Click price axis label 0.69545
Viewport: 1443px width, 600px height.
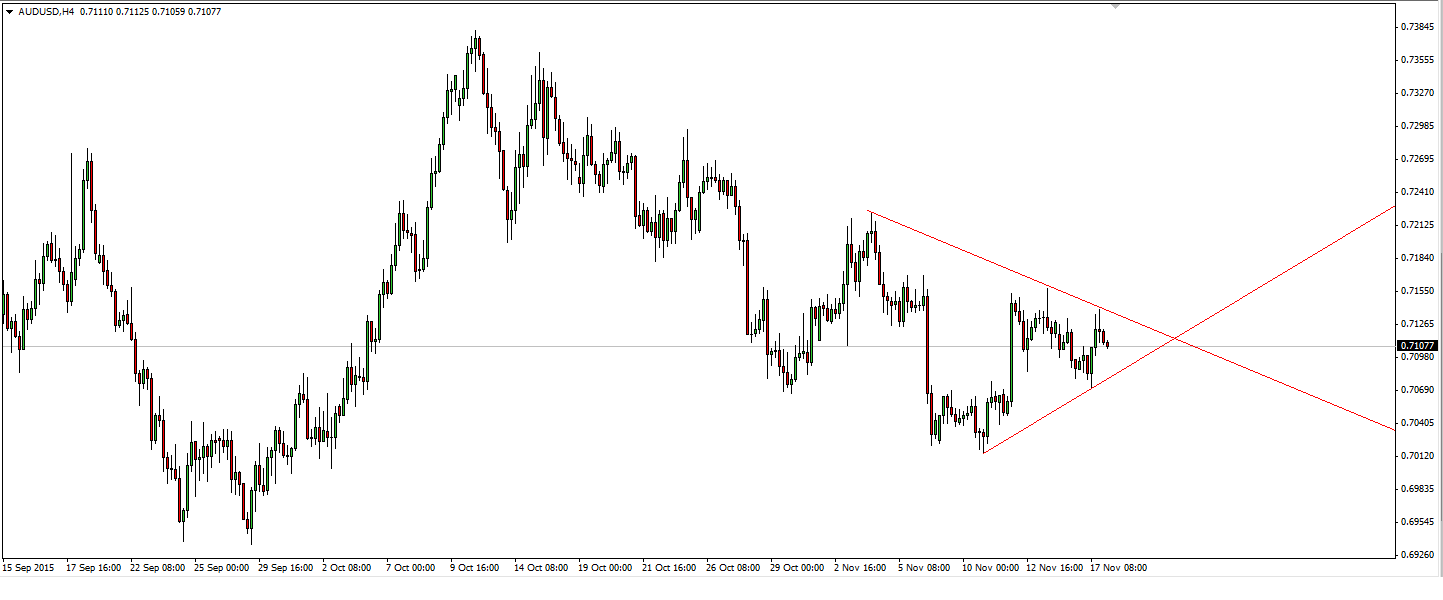[1418, 521]
